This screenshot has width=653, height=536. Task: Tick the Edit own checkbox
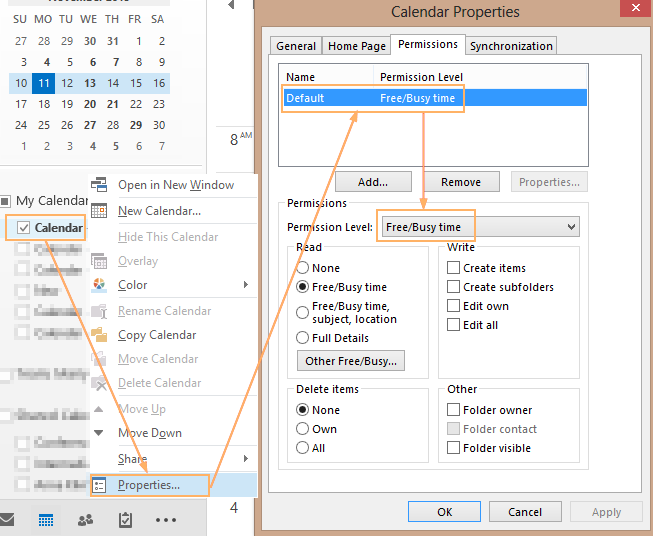(x=453, y=306)
